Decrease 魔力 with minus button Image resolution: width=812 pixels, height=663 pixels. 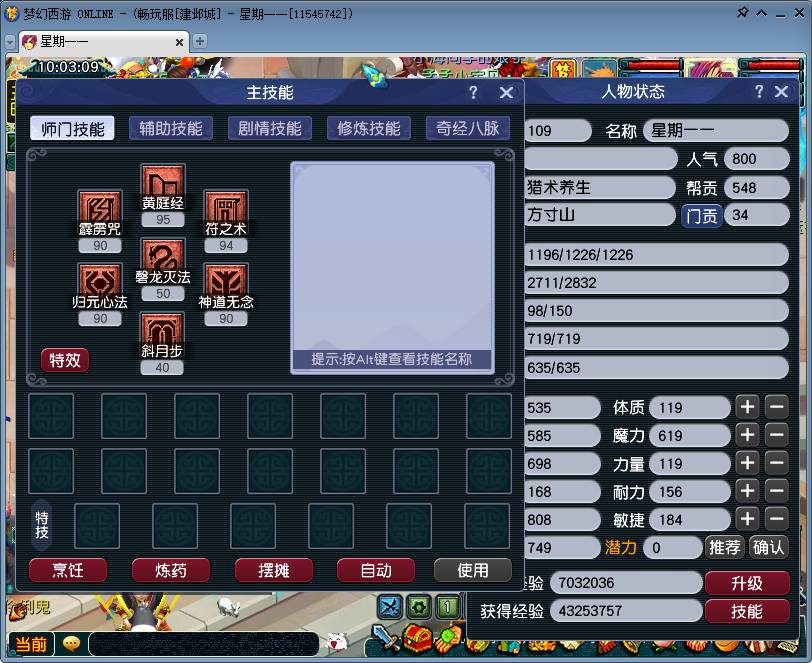pyautogui.click(x=777, y=435)
